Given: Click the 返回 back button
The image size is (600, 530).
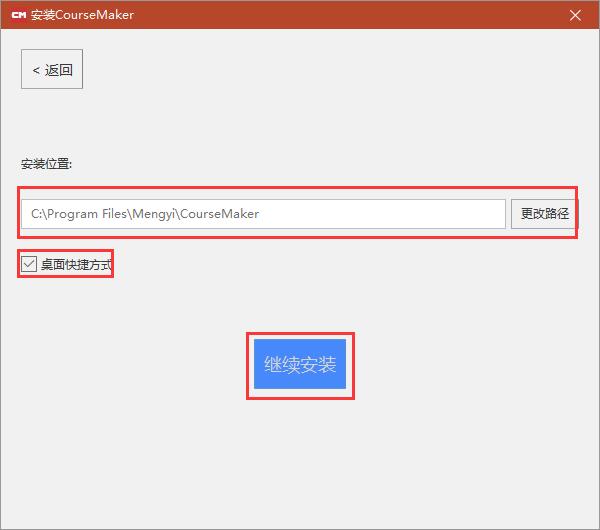Looking at the screenshot, I should pos(52,69).
